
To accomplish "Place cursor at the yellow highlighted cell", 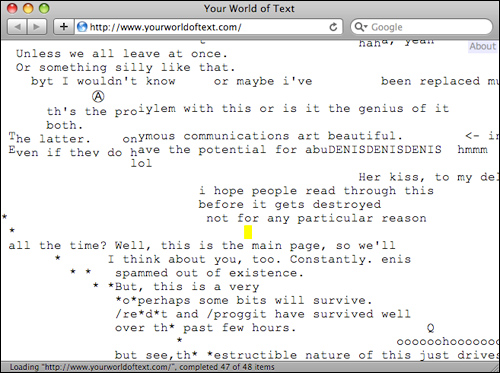I will (x=248, y=232).
